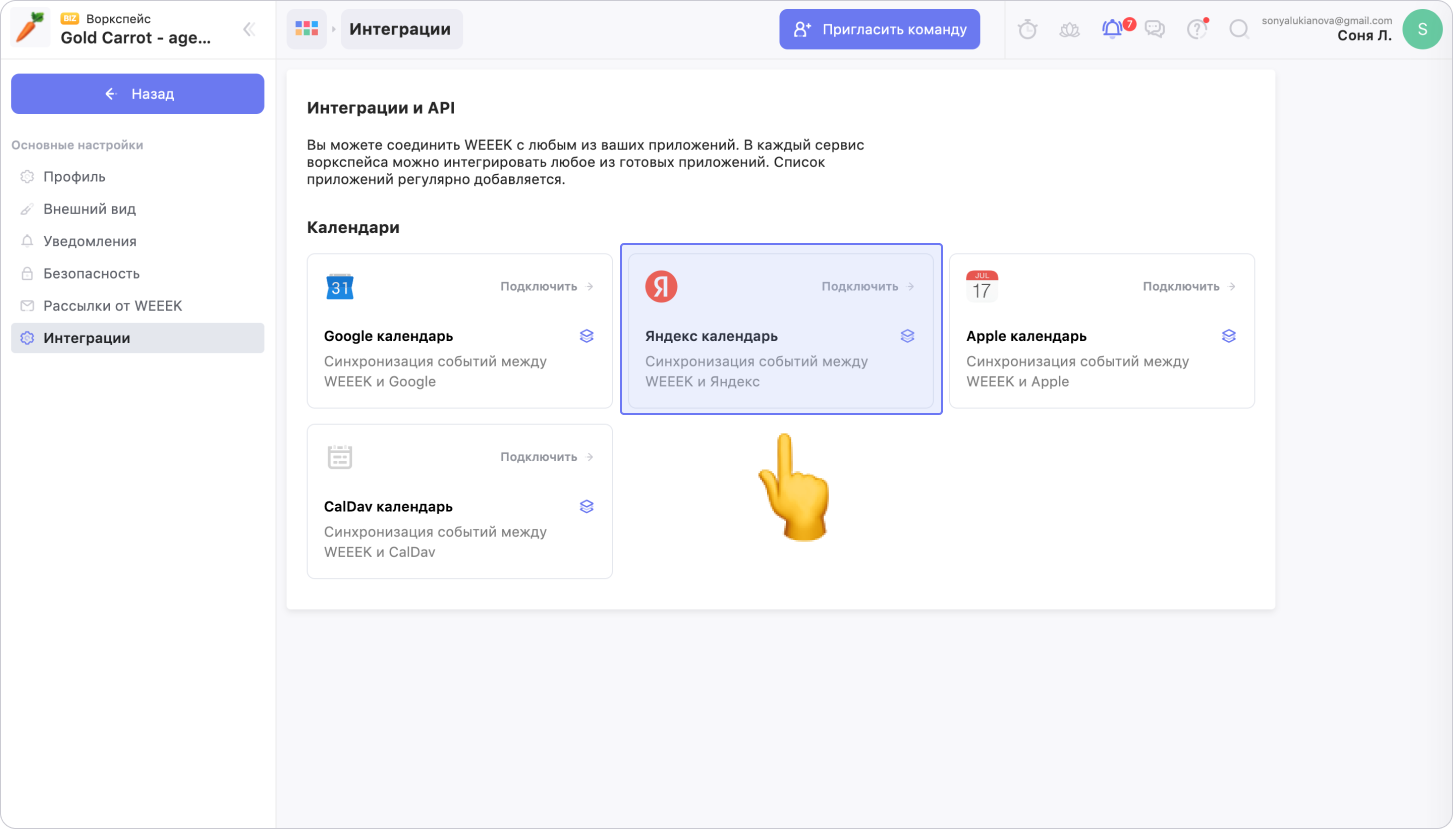Click the search magnifier icon
1453x829 pixels.
tap(1239, 29)
